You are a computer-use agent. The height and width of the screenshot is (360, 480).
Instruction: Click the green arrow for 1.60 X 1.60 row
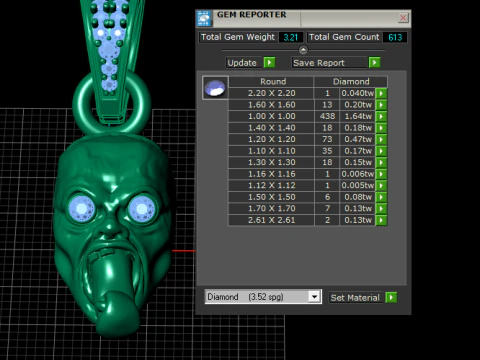(381, 105)
